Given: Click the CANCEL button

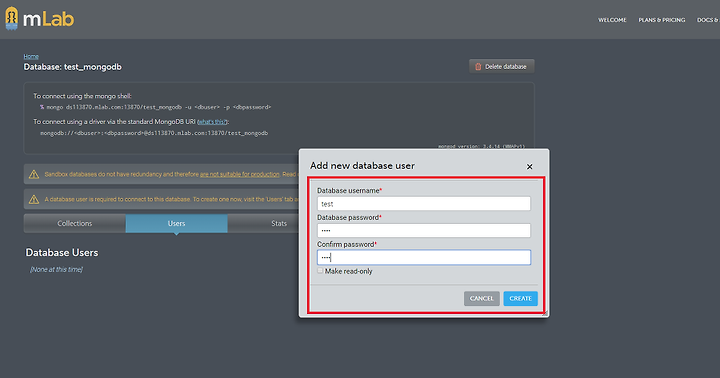Looking at the screenshot, I should point(482,299).
